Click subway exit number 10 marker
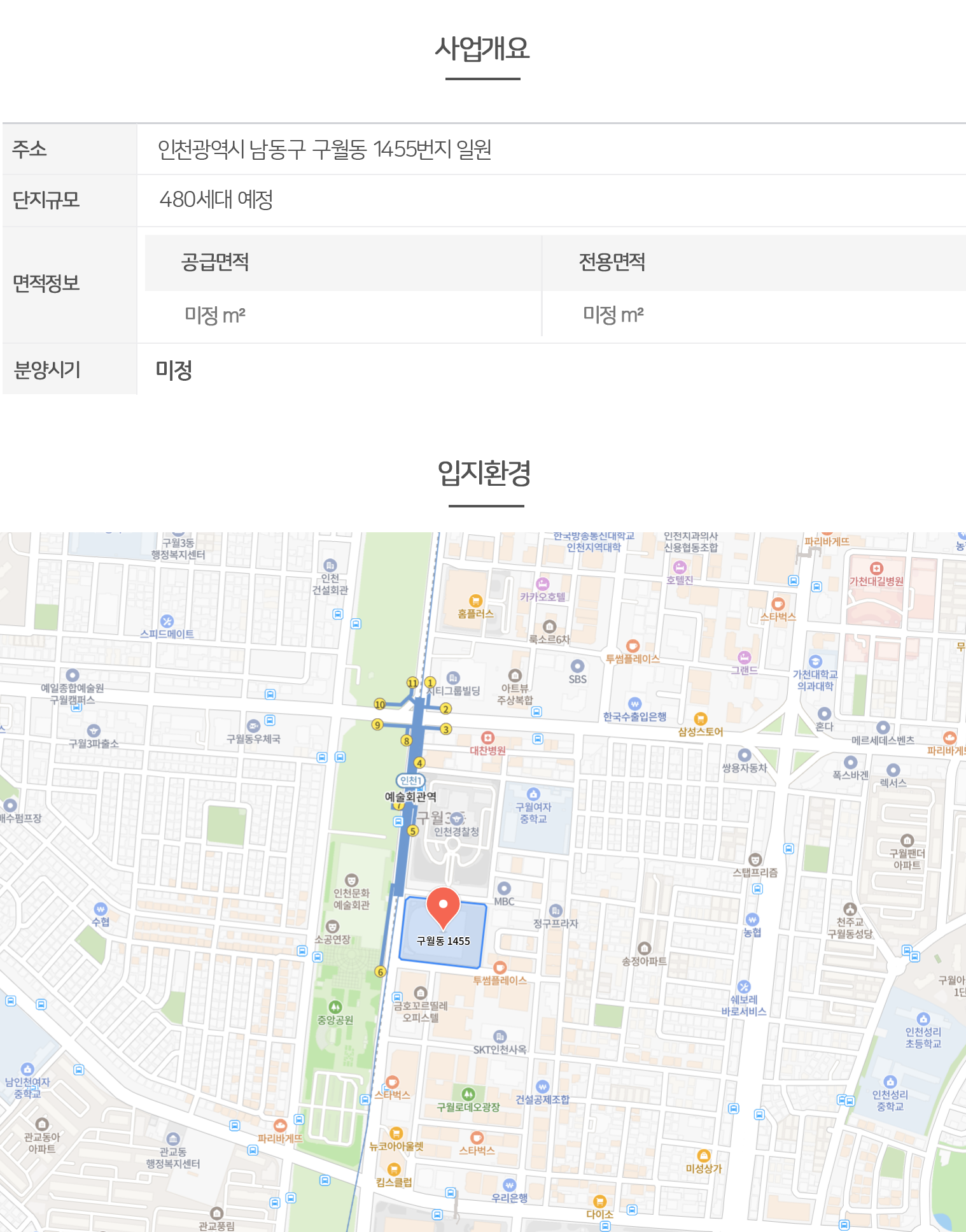Viewport: 966px width, 1232px height. pyautogui.click(x=379, y=704)
